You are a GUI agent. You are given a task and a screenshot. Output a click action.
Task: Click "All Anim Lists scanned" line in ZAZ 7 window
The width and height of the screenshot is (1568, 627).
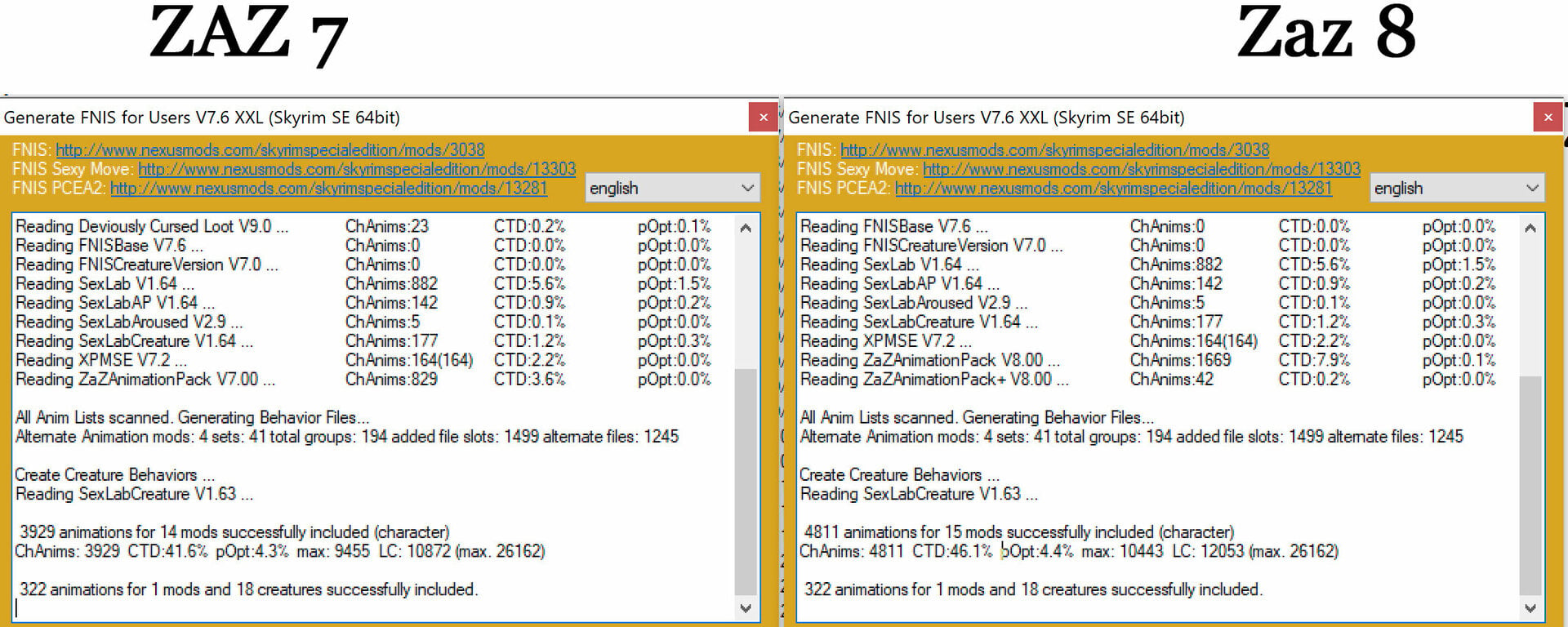(193, 417)
